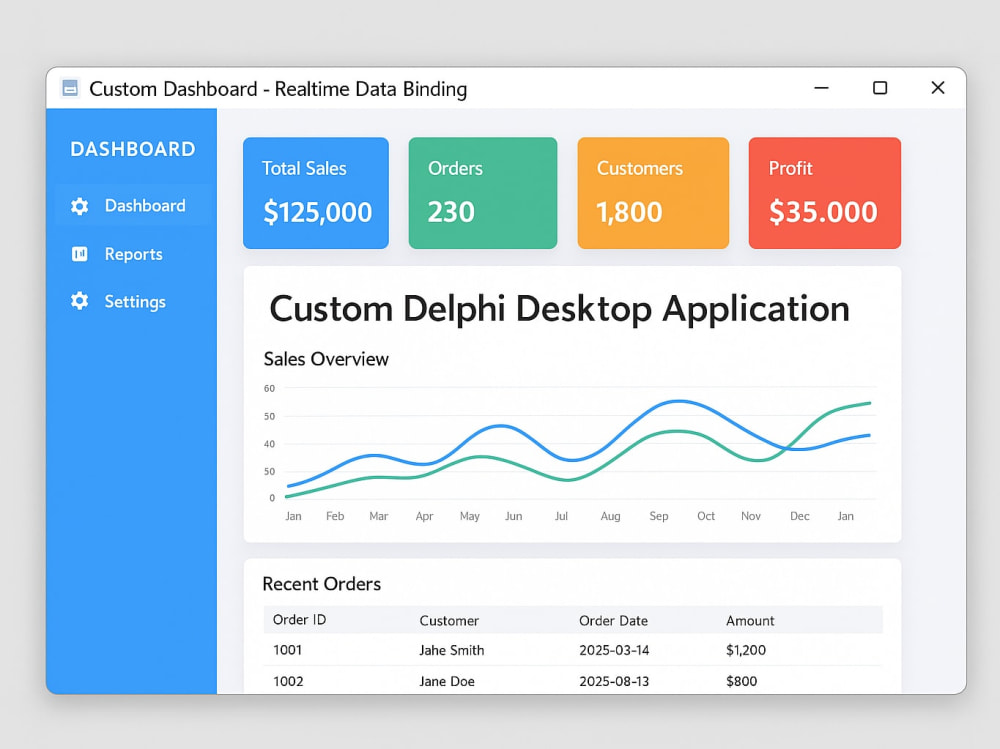This screenshot has height=749, width=1000.
Task: Click the Sales Overview chart title
Action: (x=326, y=359)
